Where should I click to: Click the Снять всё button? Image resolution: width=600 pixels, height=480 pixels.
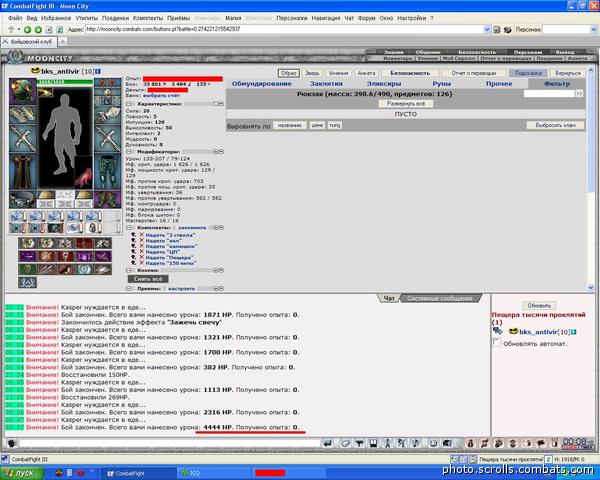(x=148, y=279)
